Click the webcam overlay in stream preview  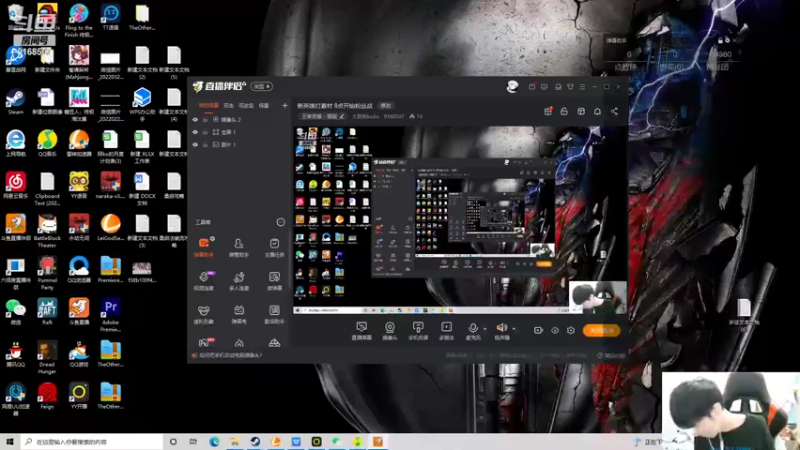(x=597, y=297)
